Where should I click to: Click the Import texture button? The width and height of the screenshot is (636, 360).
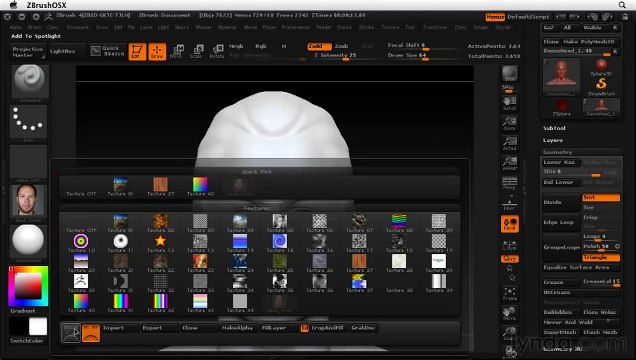120,328
